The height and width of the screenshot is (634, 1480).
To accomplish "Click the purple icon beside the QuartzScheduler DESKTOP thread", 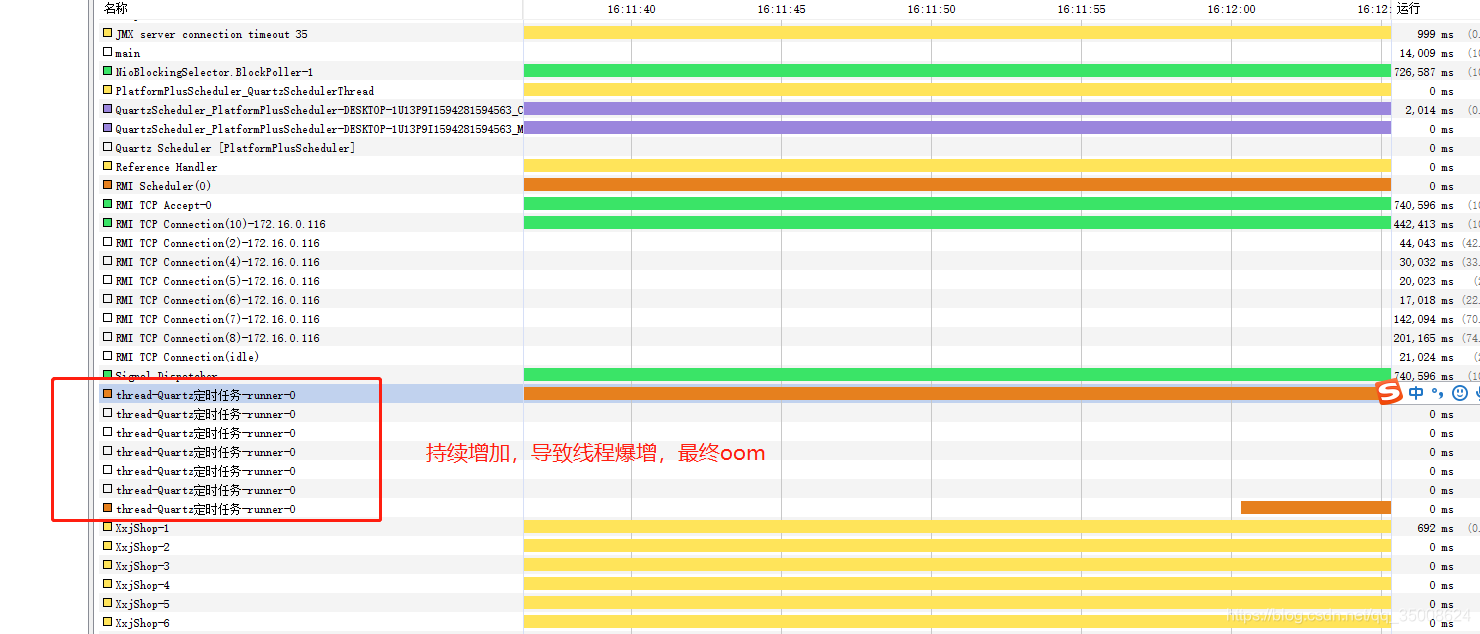I will click(x=107, y=108).
